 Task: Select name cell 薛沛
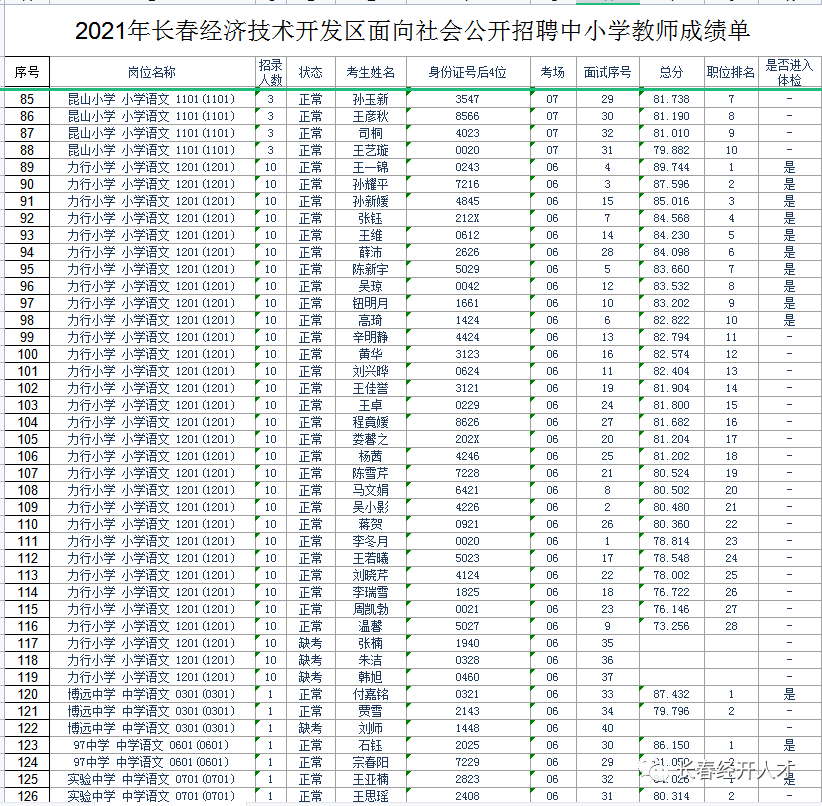(x=371, y=252)
